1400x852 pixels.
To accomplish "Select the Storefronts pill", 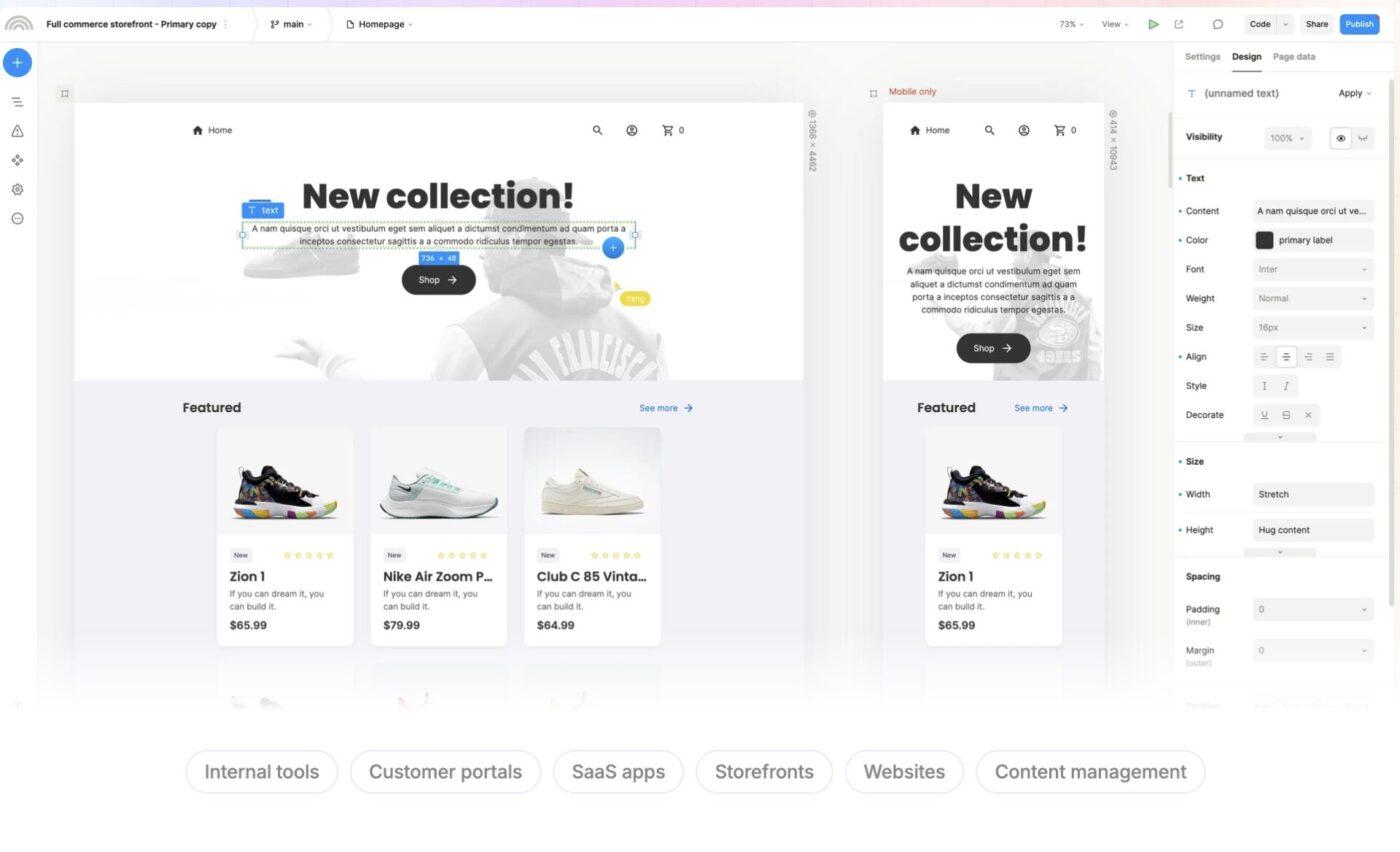I will pos(764,772).
